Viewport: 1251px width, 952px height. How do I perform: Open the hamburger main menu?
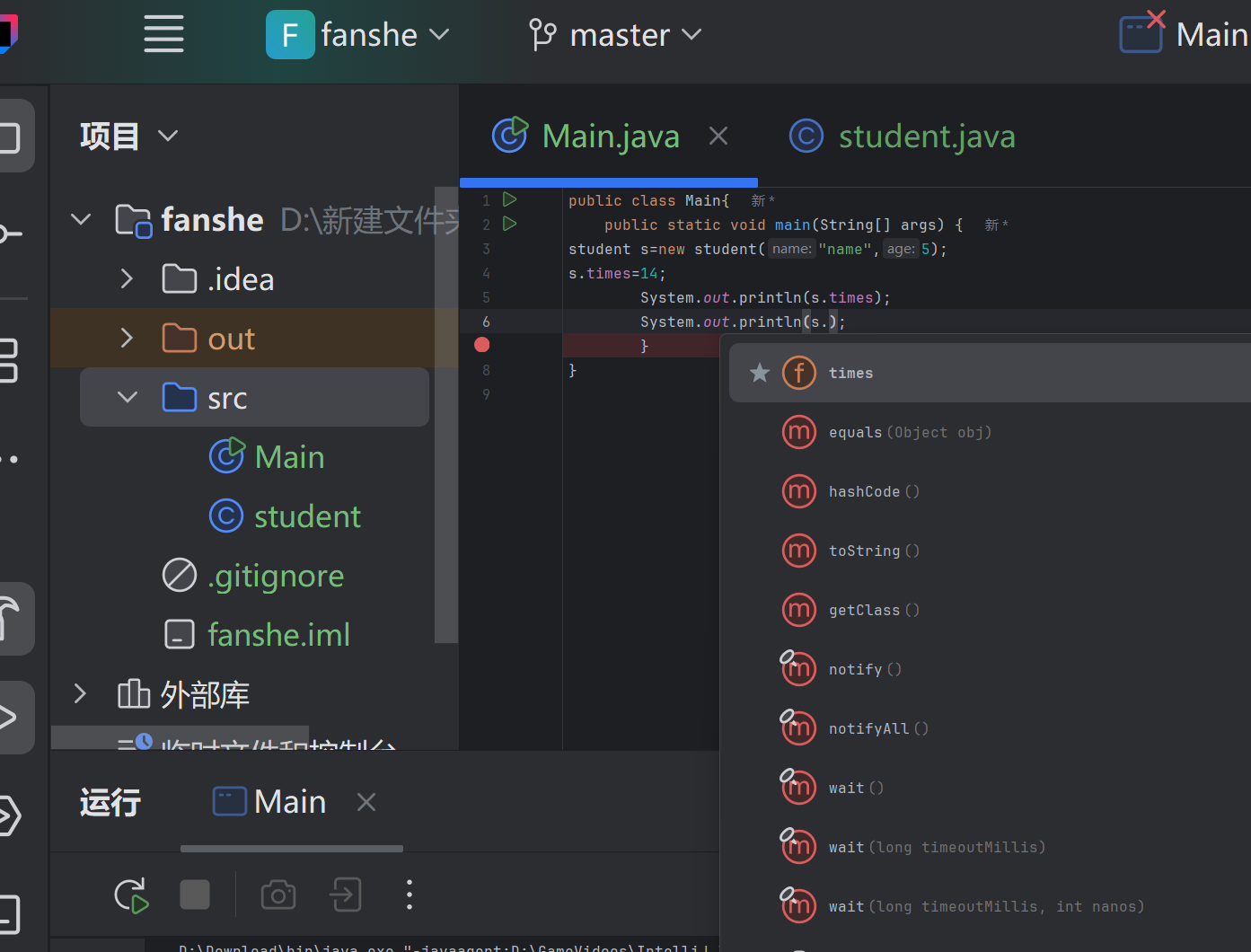coord(163,33)
